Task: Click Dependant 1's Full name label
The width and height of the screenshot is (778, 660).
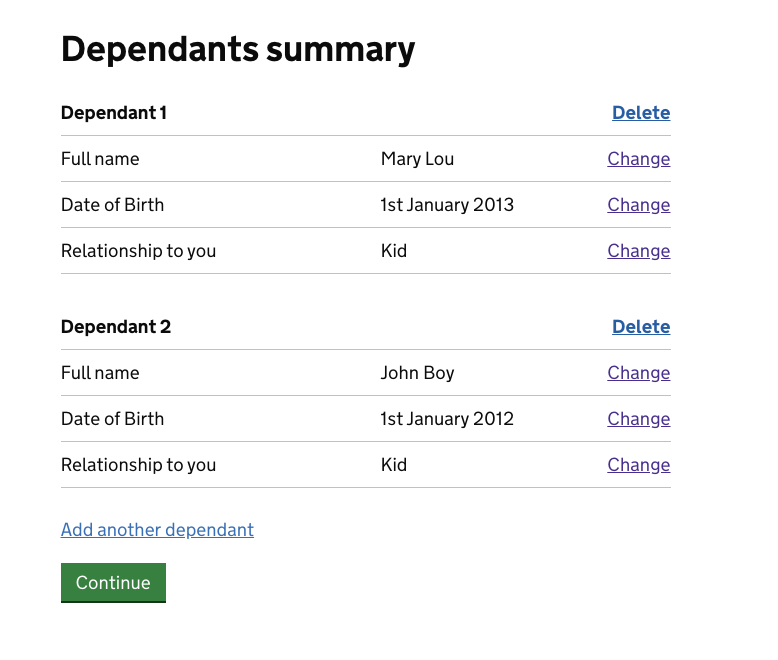Action: point(100,159)
